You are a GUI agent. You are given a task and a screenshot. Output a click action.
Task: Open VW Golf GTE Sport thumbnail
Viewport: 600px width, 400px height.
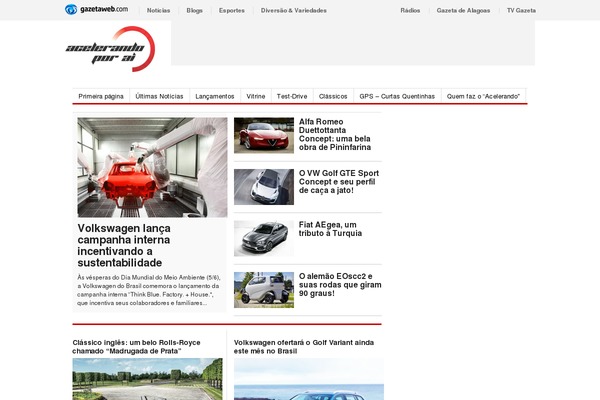point(264,187)
